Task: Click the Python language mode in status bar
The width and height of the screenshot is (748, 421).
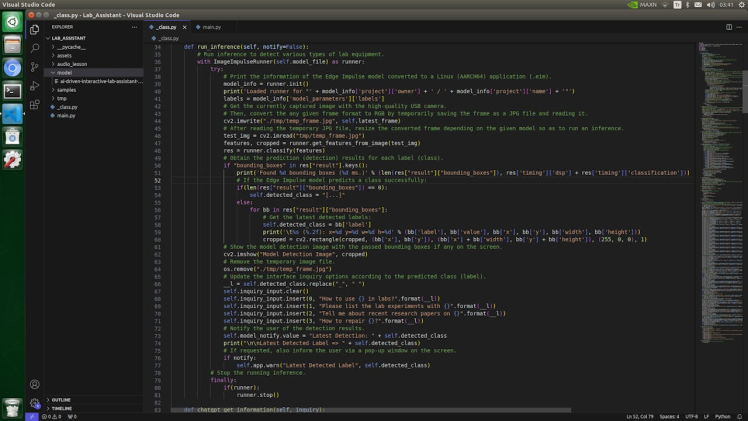Action: click(723, 417)
